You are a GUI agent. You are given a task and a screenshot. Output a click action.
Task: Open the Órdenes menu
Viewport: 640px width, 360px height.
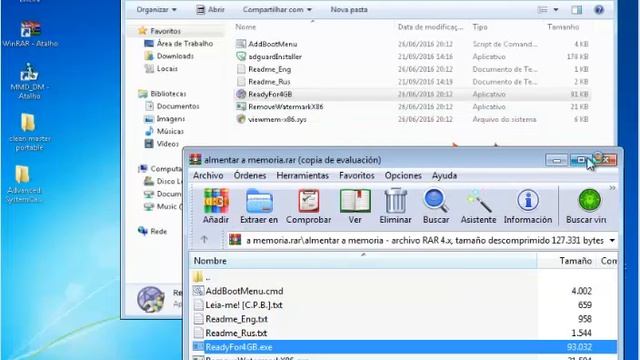[250, 176]
